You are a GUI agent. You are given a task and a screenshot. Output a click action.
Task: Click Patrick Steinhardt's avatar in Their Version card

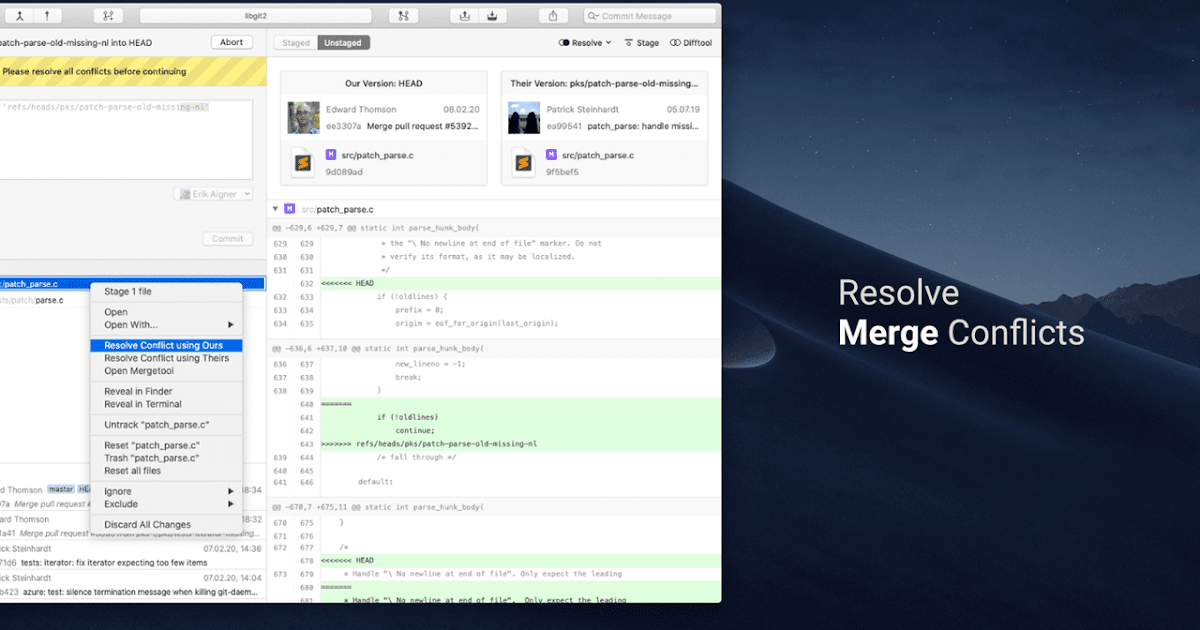coord(523,117)
